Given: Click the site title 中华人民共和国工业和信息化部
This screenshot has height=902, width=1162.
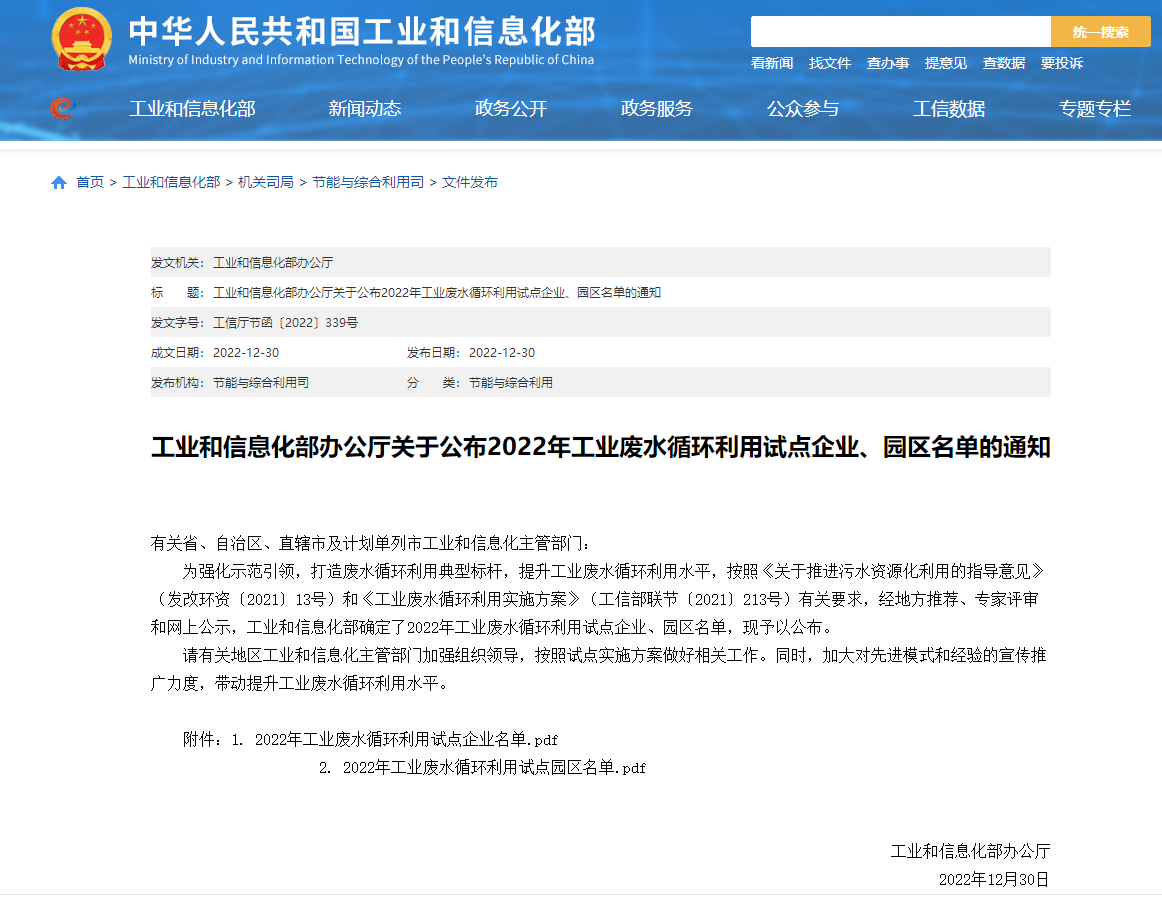Looking at the screenshot, I should click(x=362, y=32).
